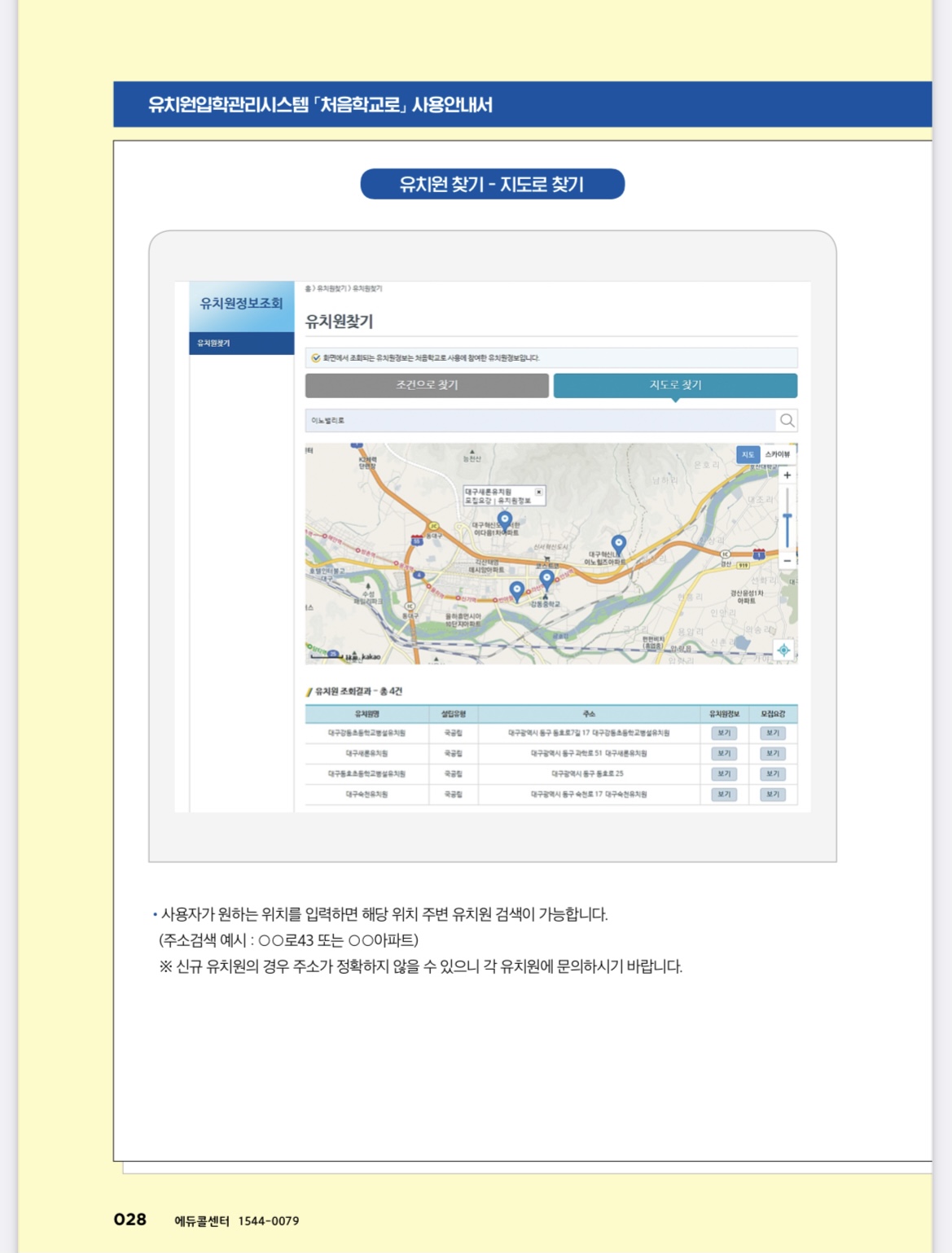Viewport: 952px width, 1253px height.
Task: Click the name cell 대구동호초등학교병설유치원
Action: click(367, 773)
